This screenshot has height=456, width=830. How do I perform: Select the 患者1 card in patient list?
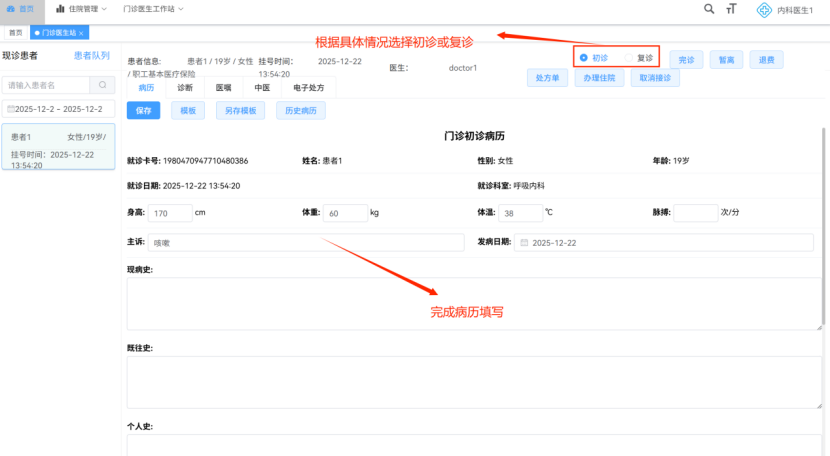[58, 147]
